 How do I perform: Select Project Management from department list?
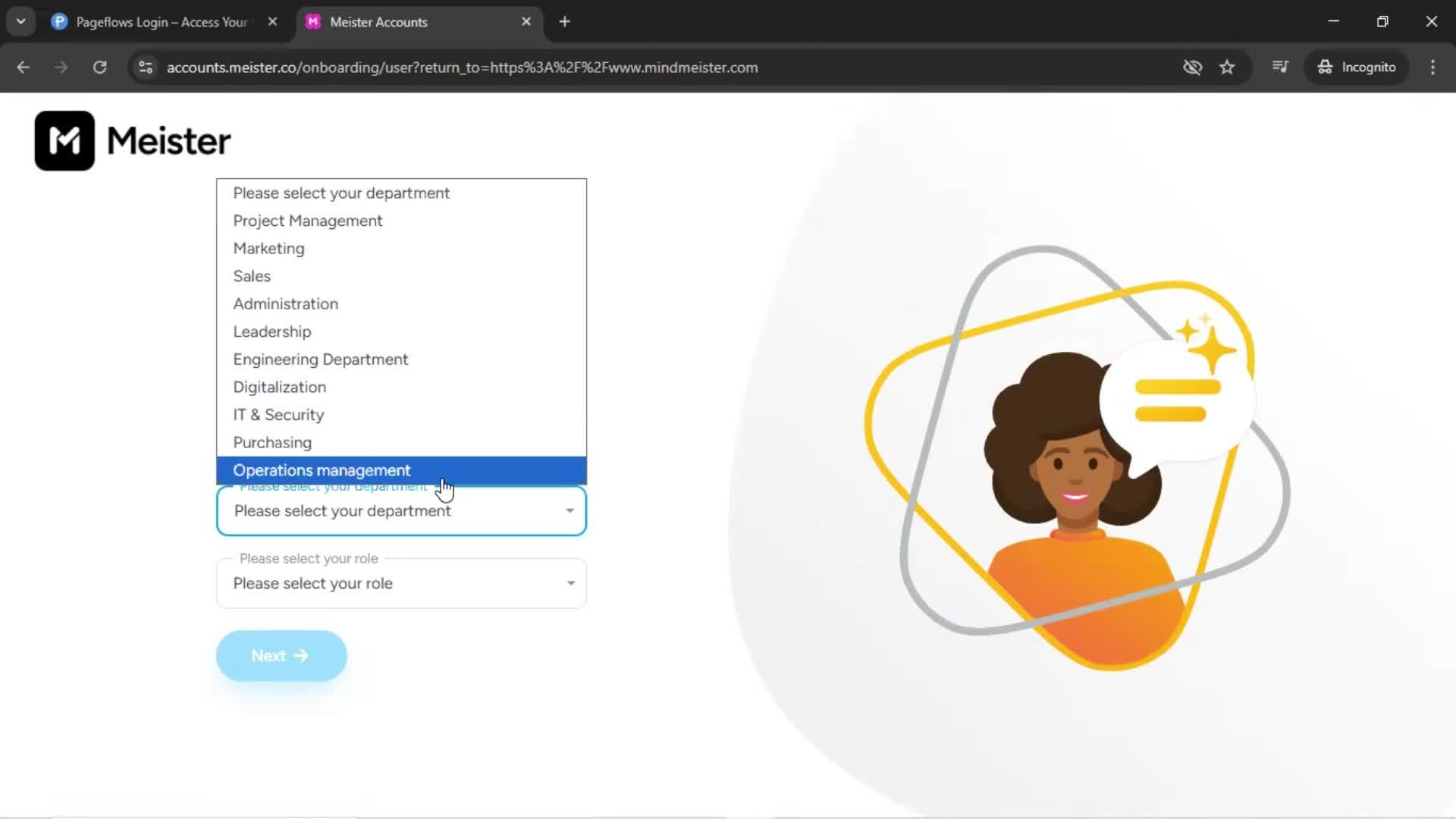click(x=401, y=221)
